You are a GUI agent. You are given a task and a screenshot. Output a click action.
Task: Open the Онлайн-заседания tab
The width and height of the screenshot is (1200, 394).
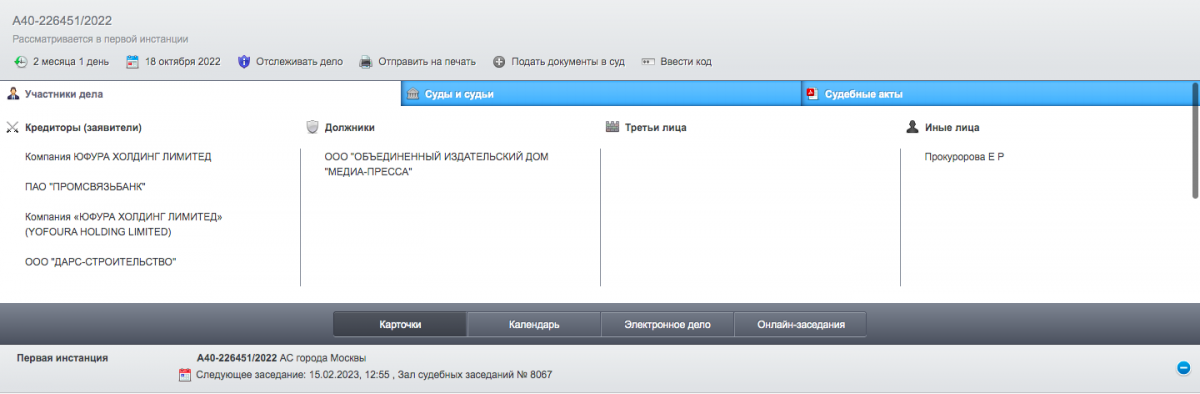[800, 325]
